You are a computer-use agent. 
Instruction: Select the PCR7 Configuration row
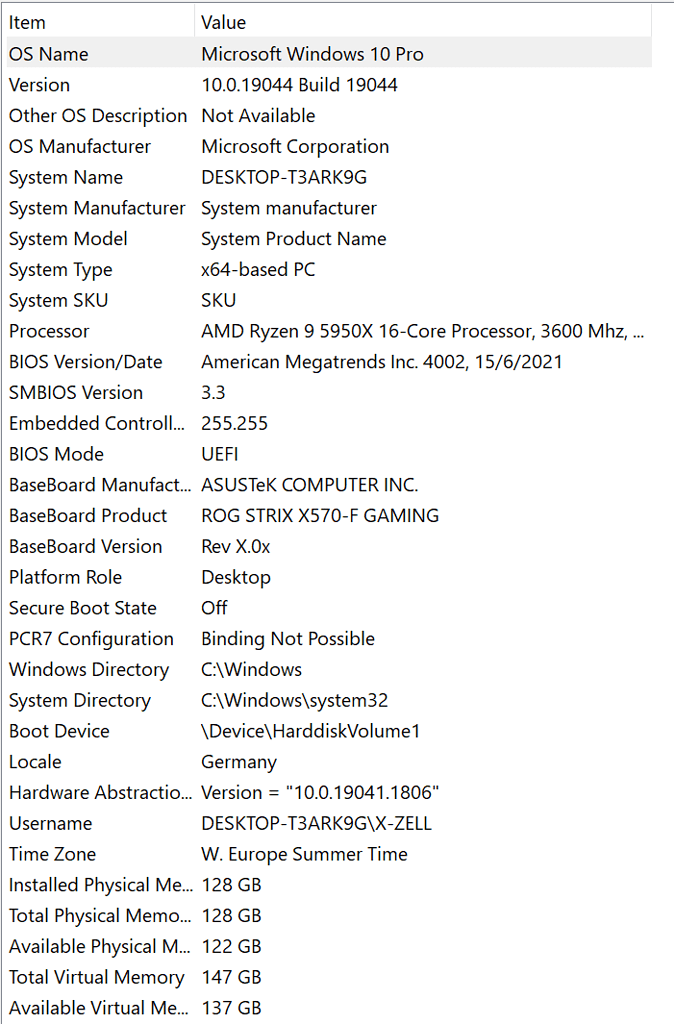329,639
